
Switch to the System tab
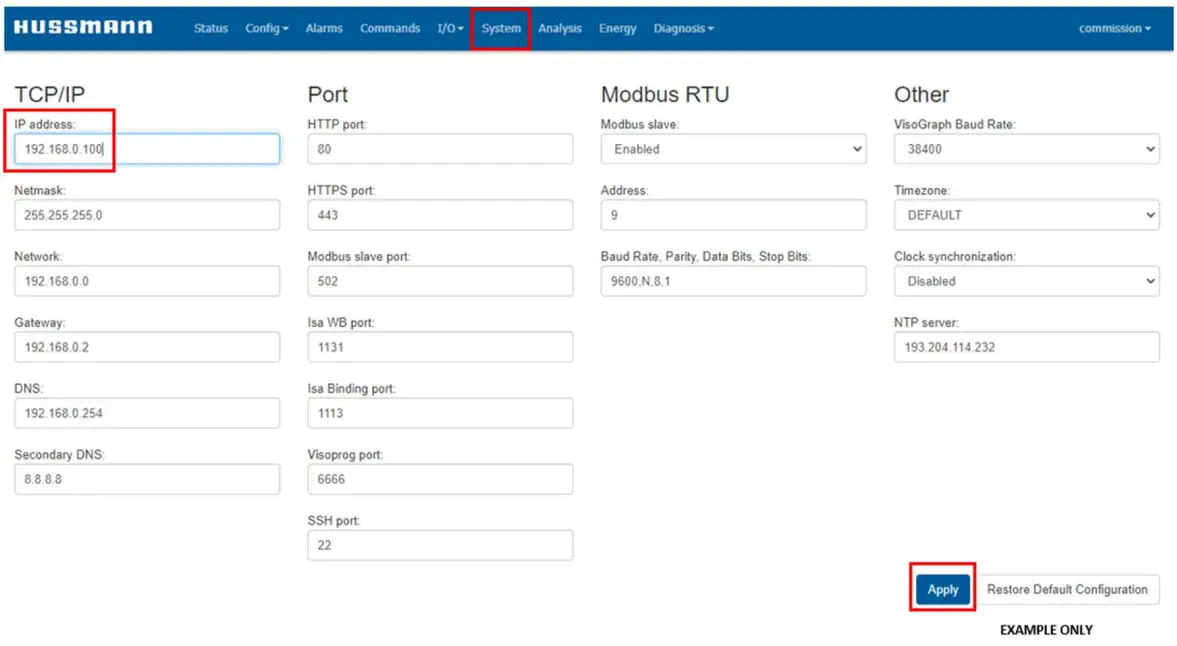click(x=501, y=29)
